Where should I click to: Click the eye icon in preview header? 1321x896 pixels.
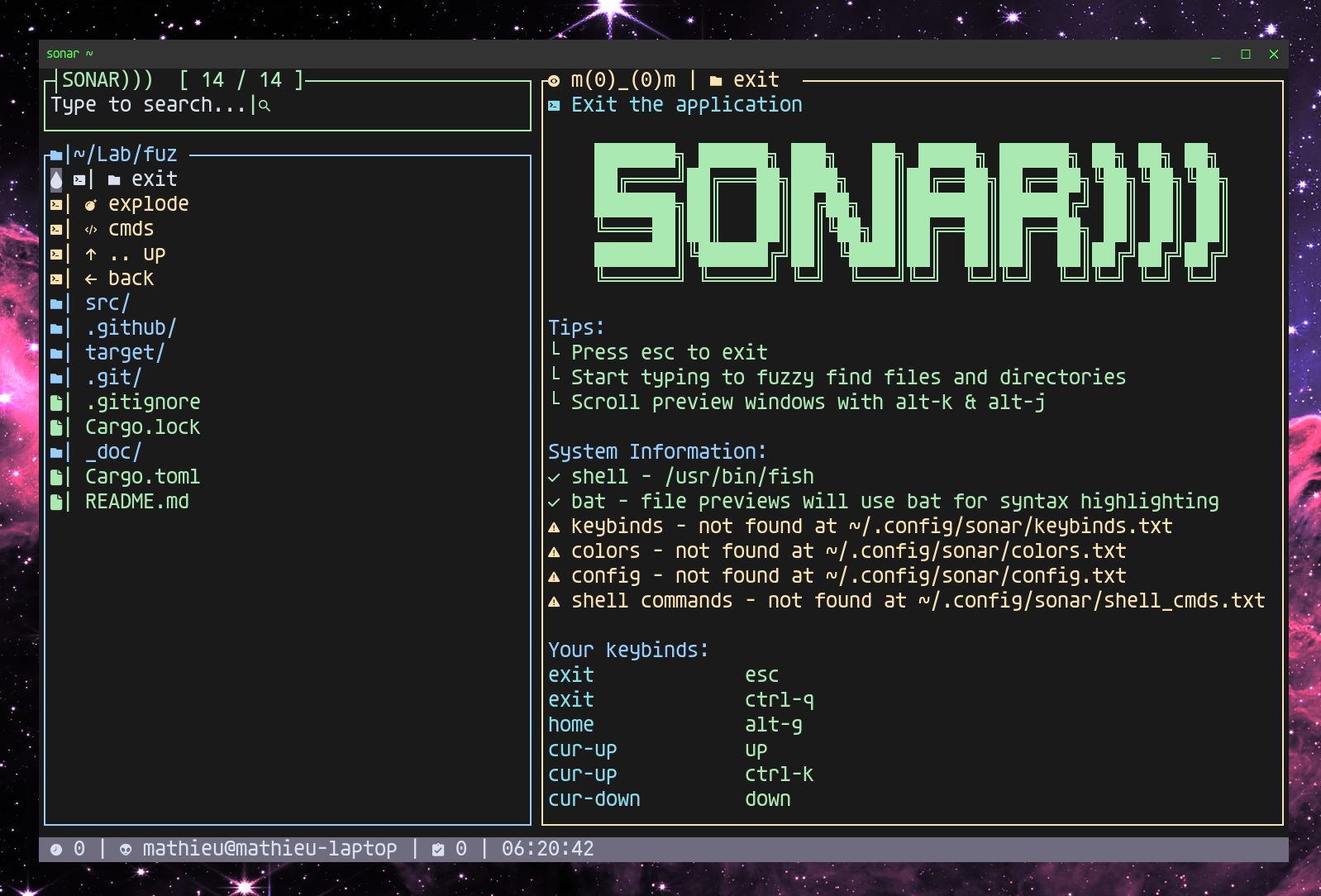click(x=554, y=81)
